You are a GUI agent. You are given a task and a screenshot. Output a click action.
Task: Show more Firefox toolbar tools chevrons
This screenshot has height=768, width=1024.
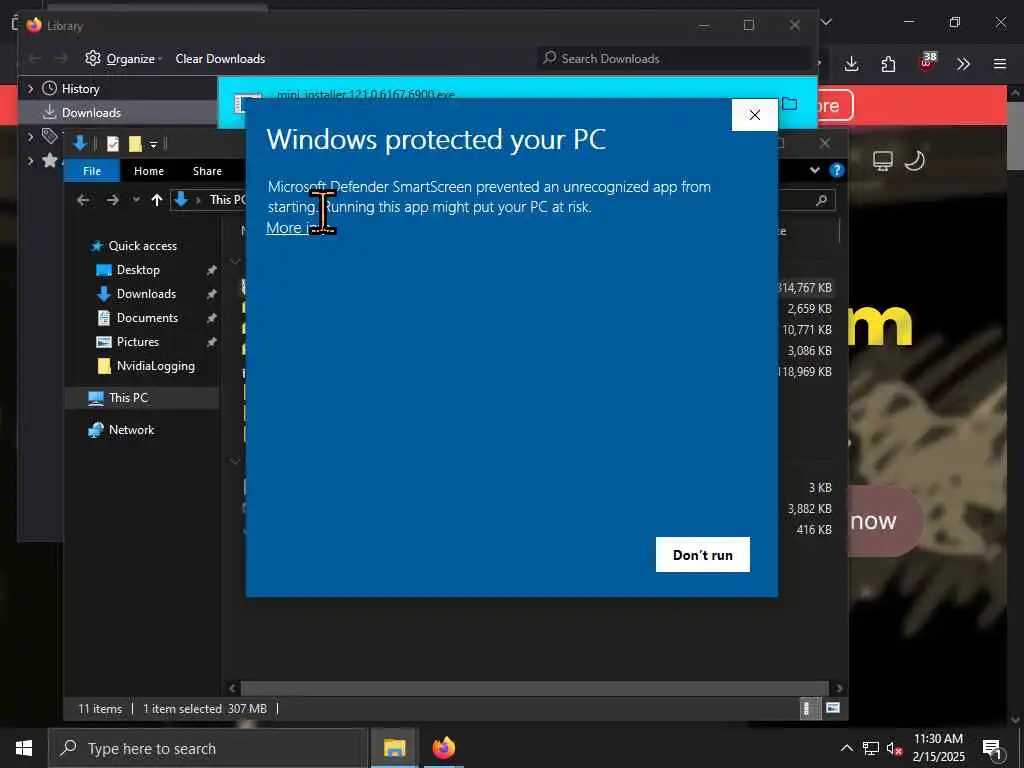click(963, 64)
